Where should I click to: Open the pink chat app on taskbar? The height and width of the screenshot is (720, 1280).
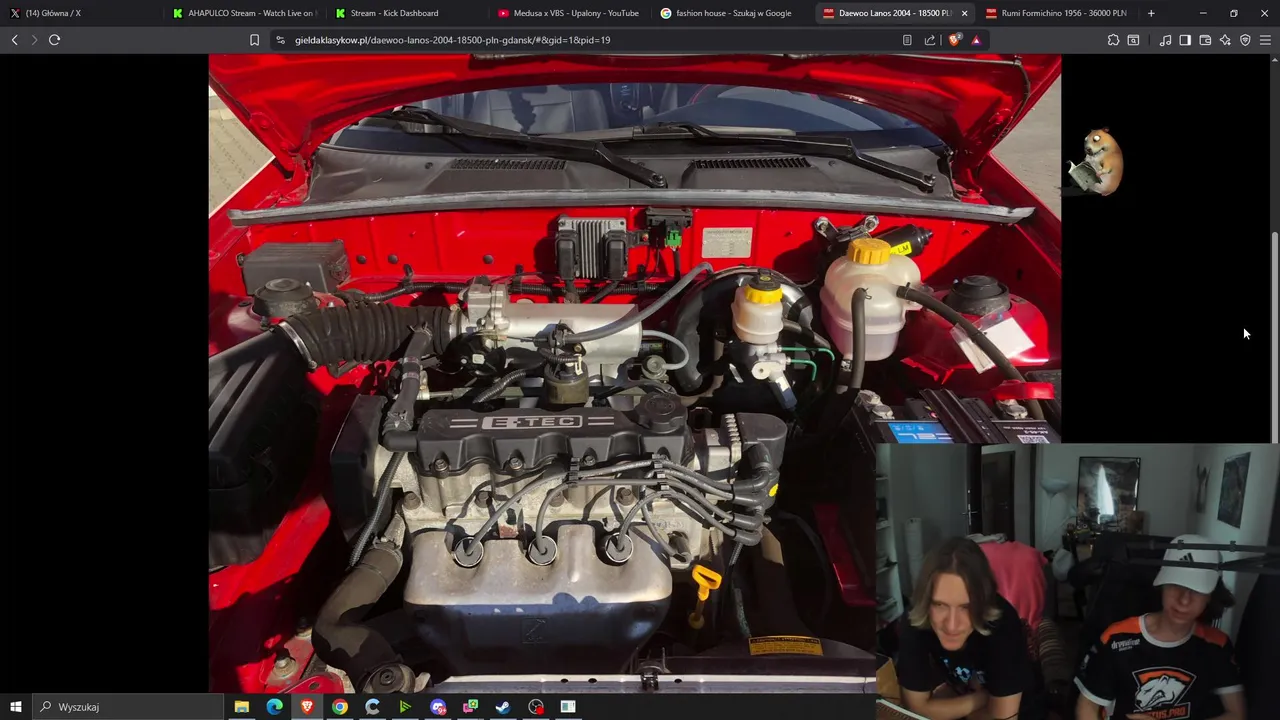(470, 707)
